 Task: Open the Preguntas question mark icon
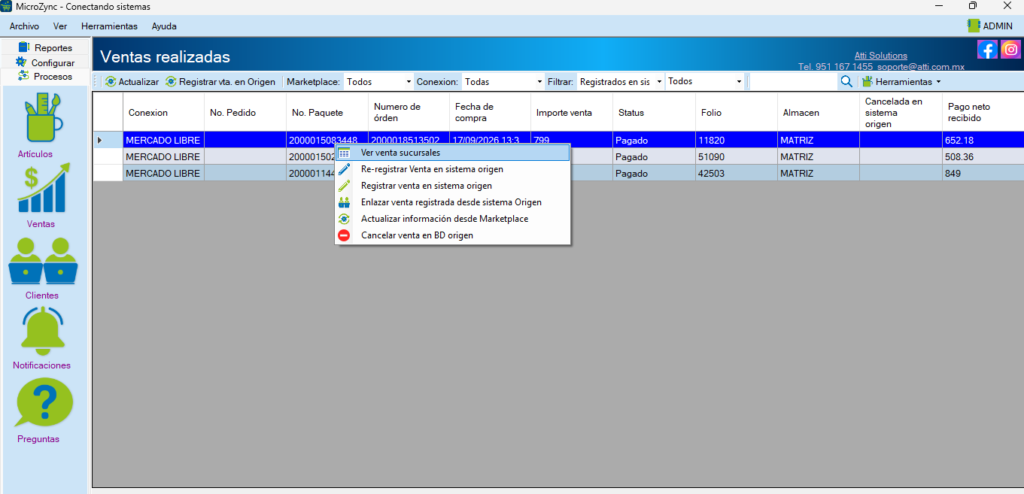[44, 403]
